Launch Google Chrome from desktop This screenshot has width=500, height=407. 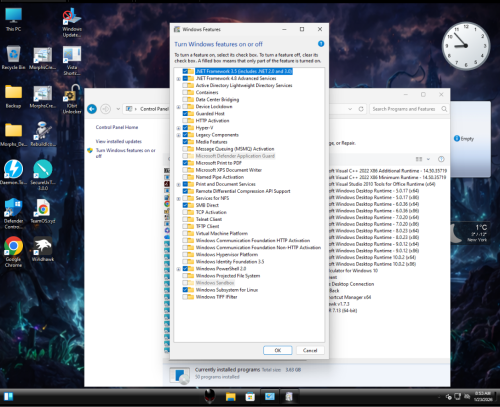pyautogui.click(x=13, y=252)
